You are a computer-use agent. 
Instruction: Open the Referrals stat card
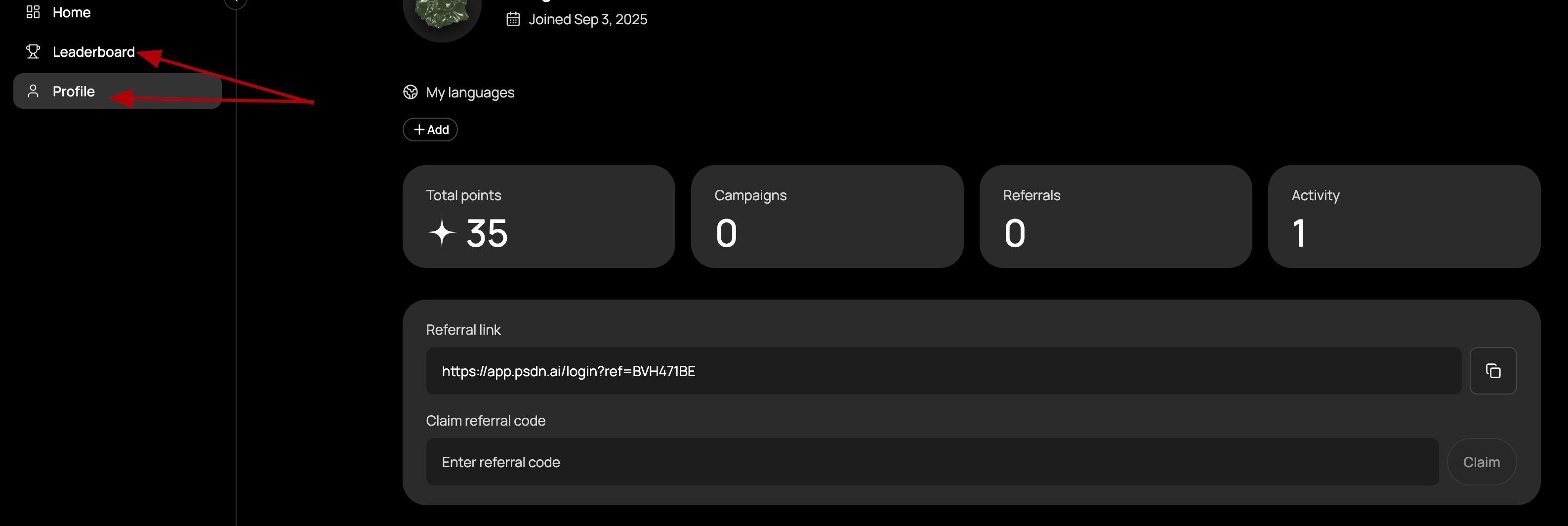coord(1116,216)
